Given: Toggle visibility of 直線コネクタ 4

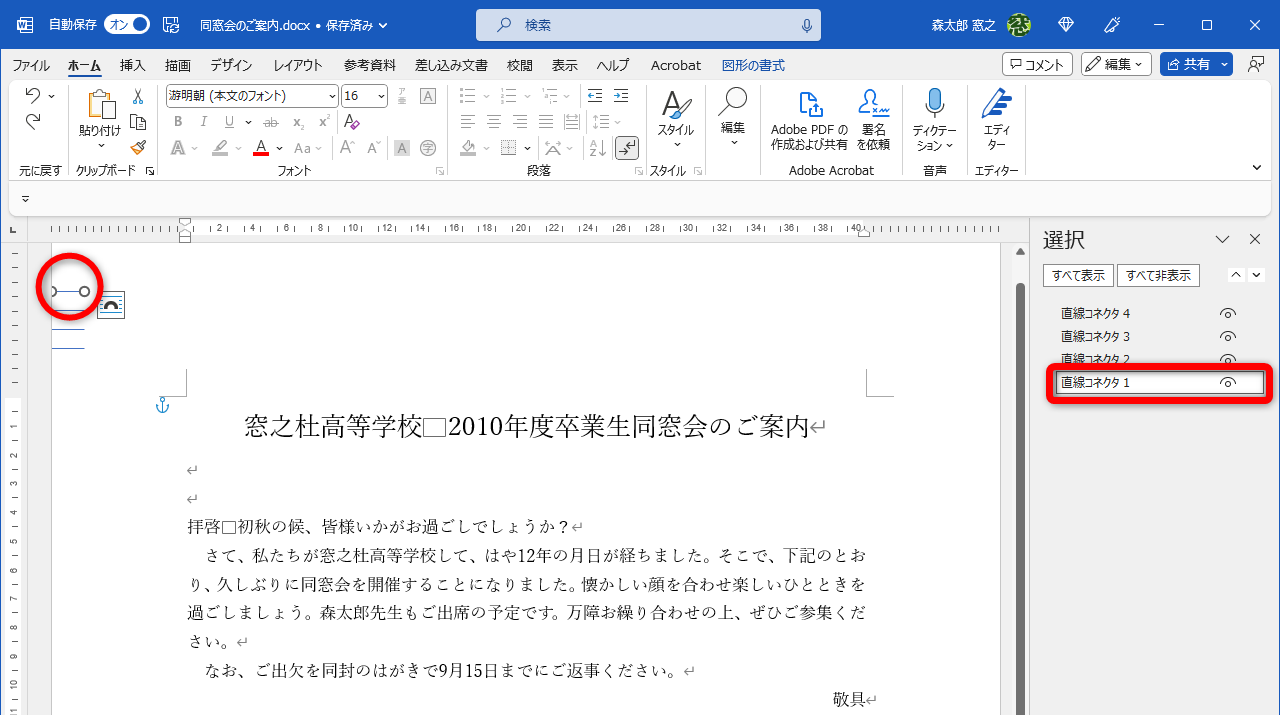Looking at the screenshot, I should [x=1227, y=313].
